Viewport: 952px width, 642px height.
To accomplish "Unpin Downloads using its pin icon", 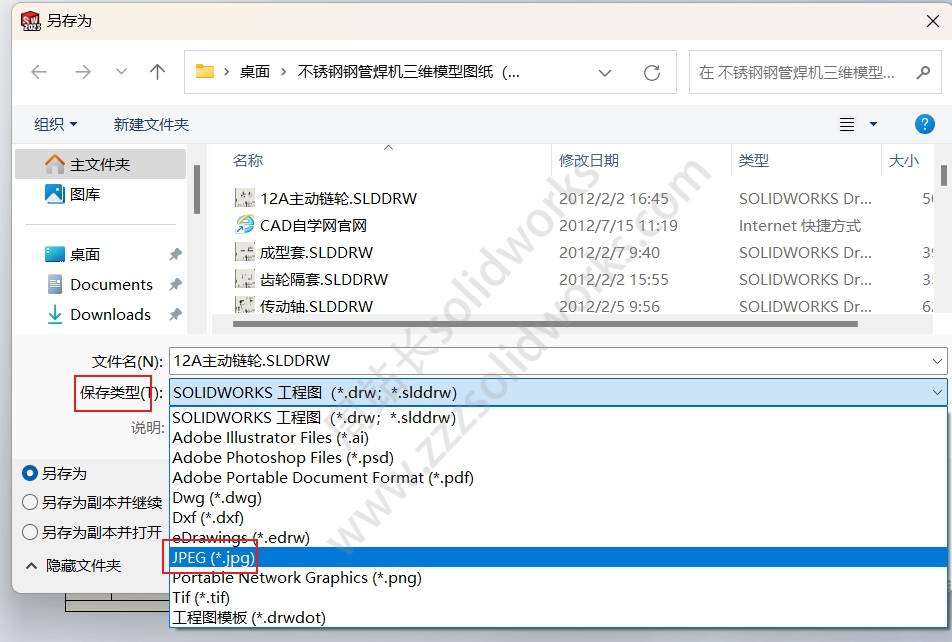I will pos(175,314).
